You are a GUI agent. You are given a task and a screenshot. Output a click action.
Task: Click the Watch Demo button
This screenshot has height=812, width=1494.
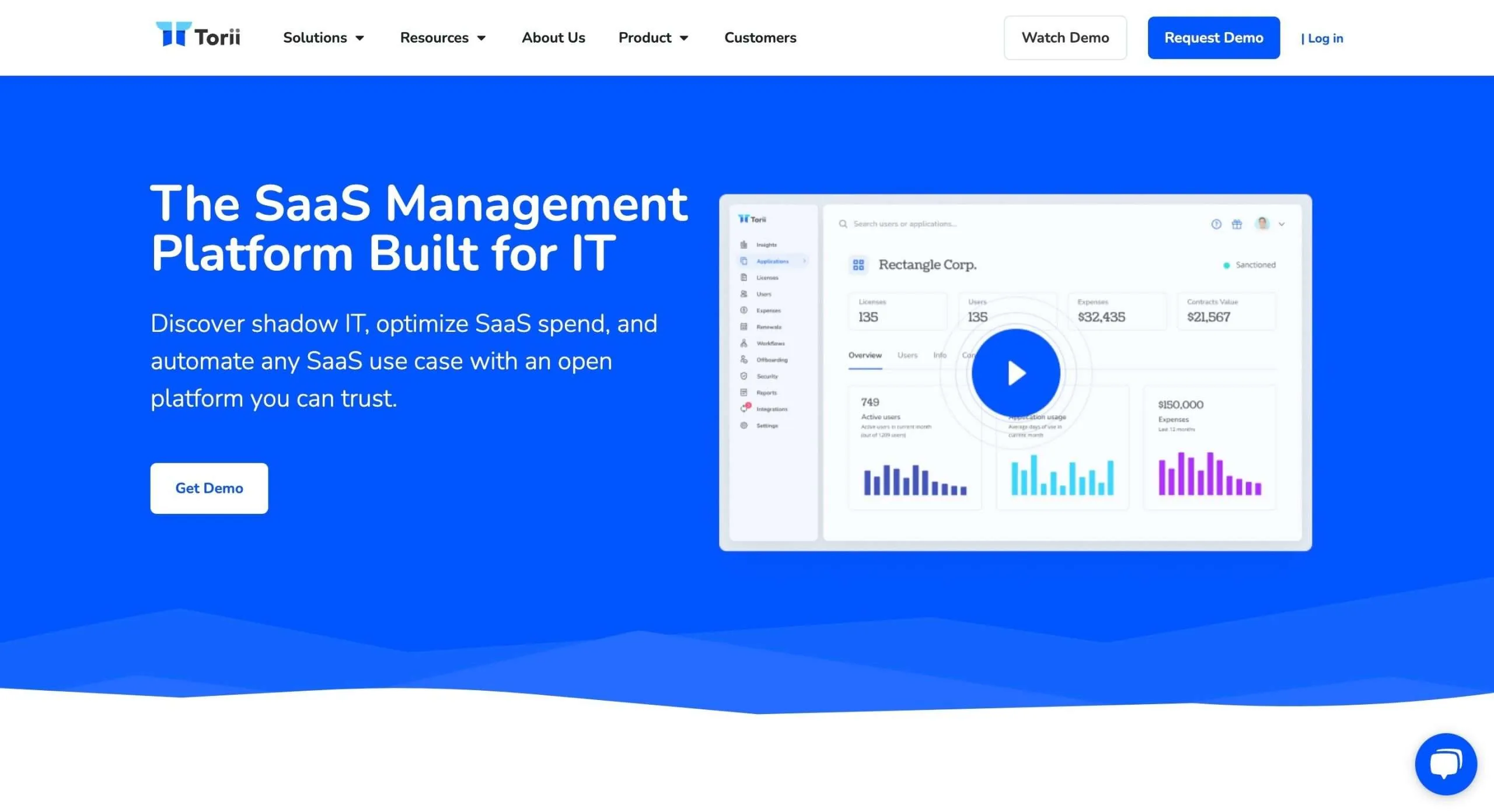[x=1065, y=38]
